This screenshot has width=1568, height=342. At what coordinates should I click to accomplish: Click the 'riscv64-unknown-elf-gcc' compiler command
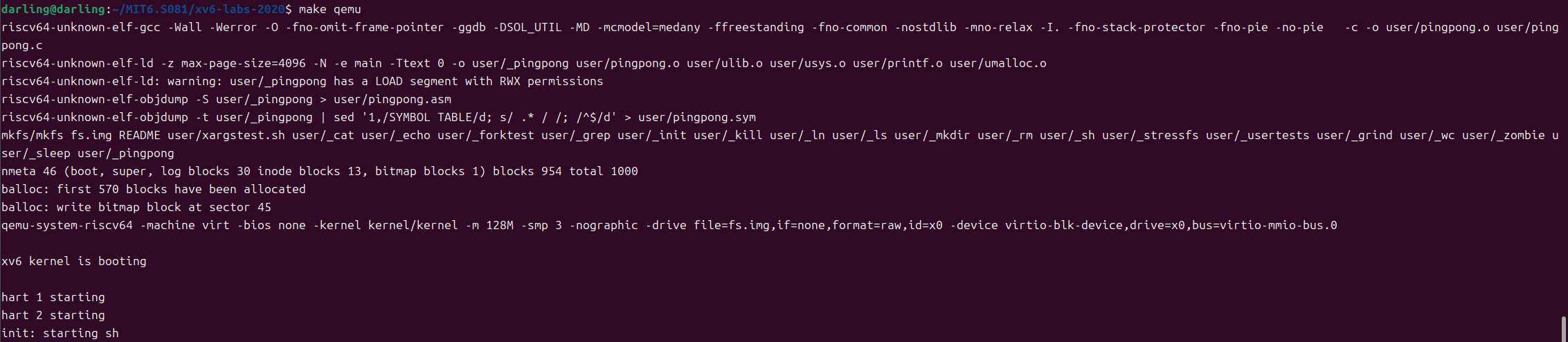[x=81, y=27]
